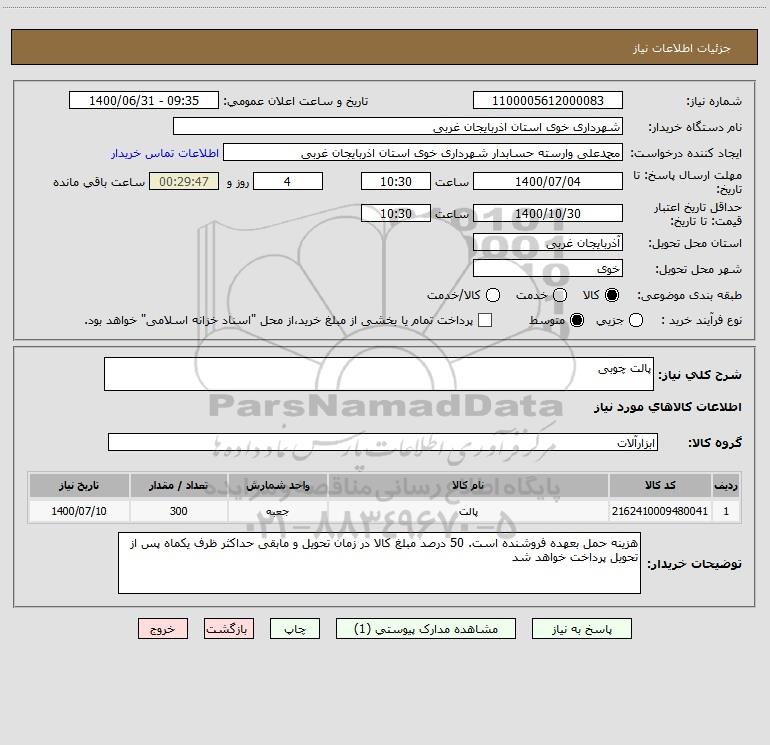Click the خروج exit button

pos(163,629)
